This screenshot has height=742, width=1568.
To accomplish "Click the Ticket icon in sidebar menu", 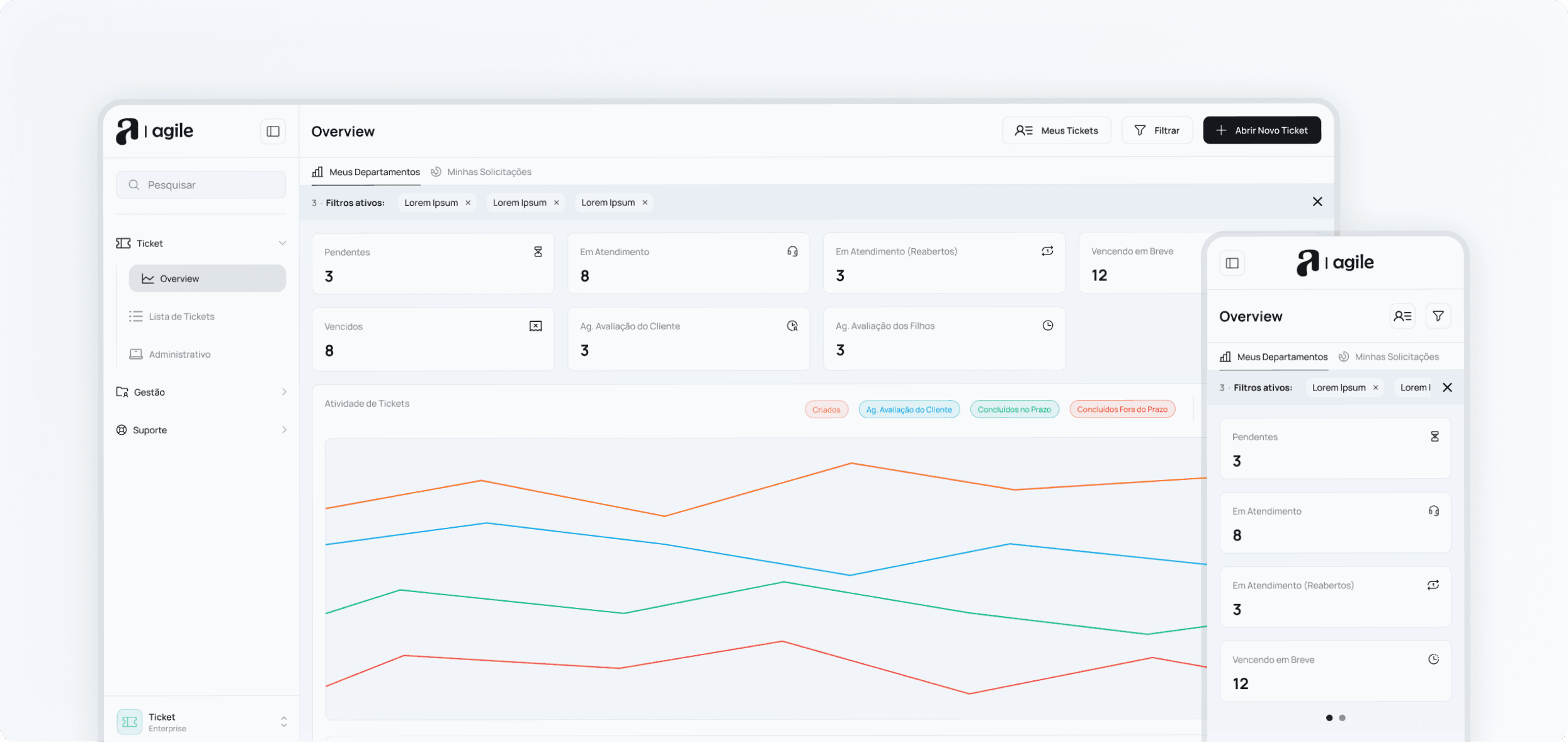I will (123, 243).
